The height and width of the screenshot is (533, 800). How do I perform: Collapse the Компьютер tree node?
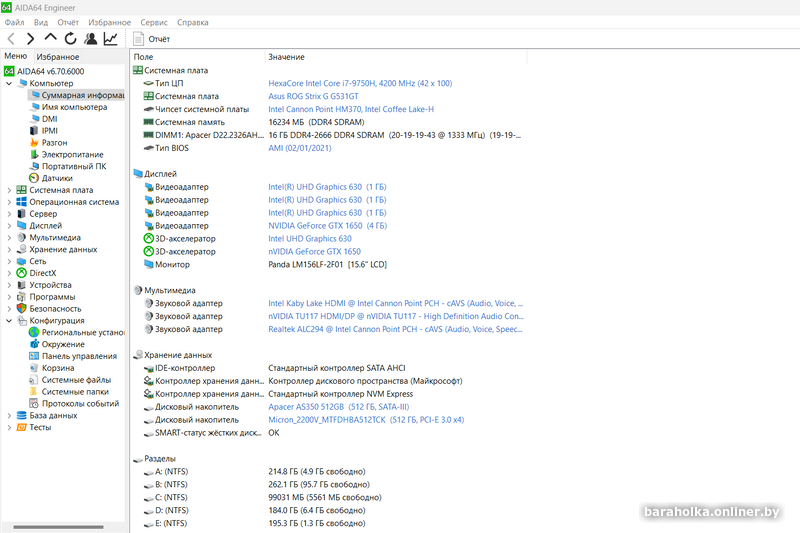[9, 83]
